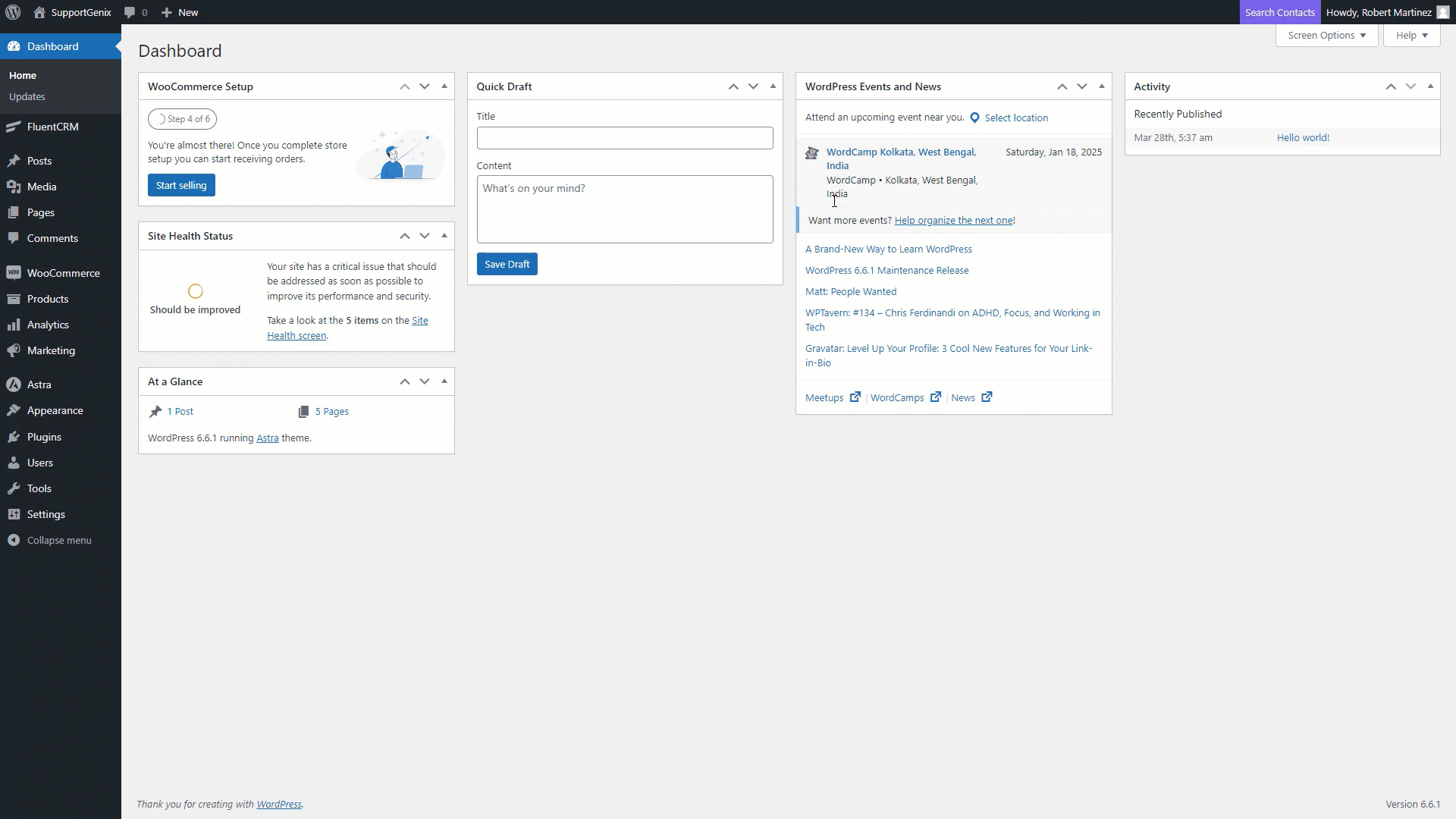The image size is (1456, 819).
Task: Click the Plugins plug icon in sidebar
Action: pyautogui.click(x=14, y=437)
